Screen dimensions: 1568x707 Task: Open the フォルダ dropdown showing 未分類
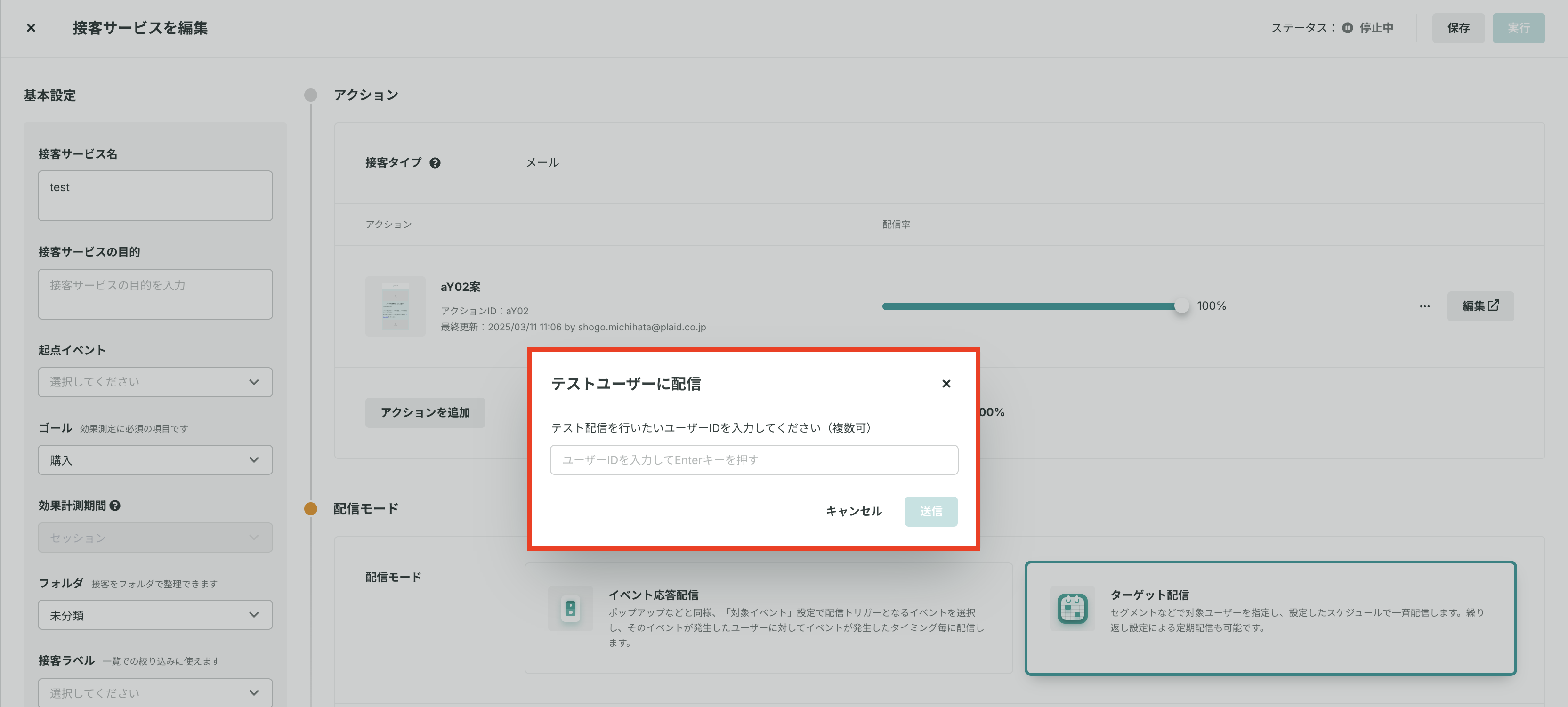[155, 615]
